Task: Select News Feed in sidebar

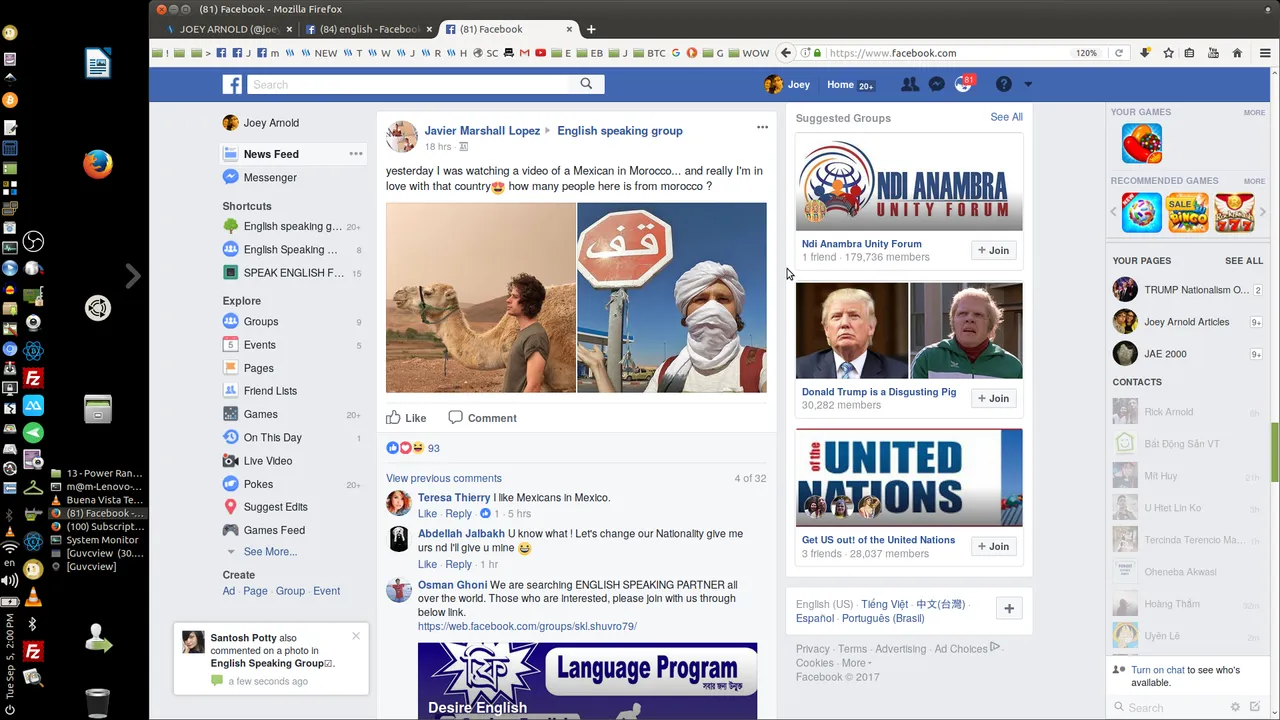Action: [x=271, y=154]
